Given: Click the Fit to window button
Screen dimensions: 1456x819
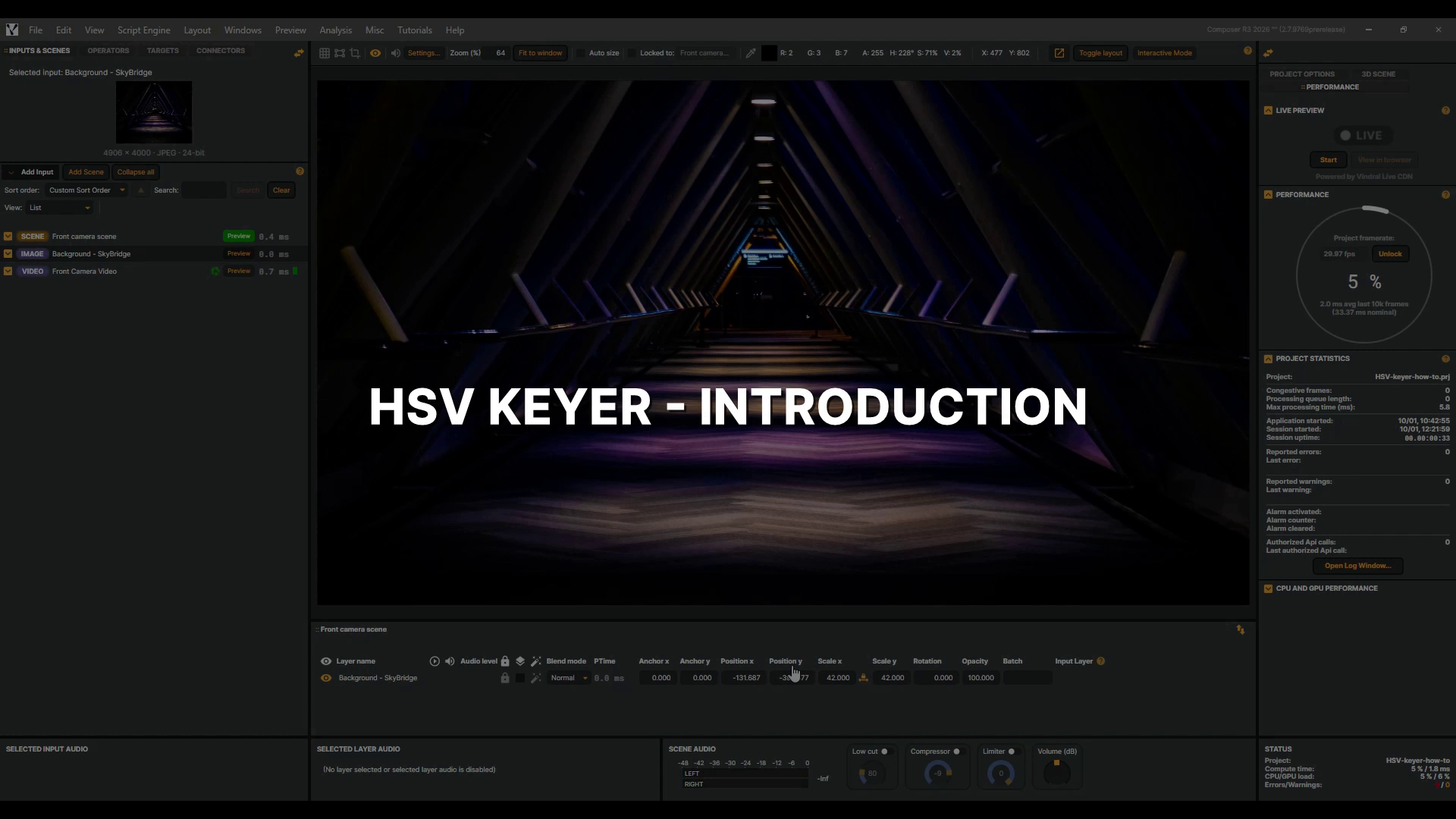Looking at the screenshot, I should coord(540,53).
